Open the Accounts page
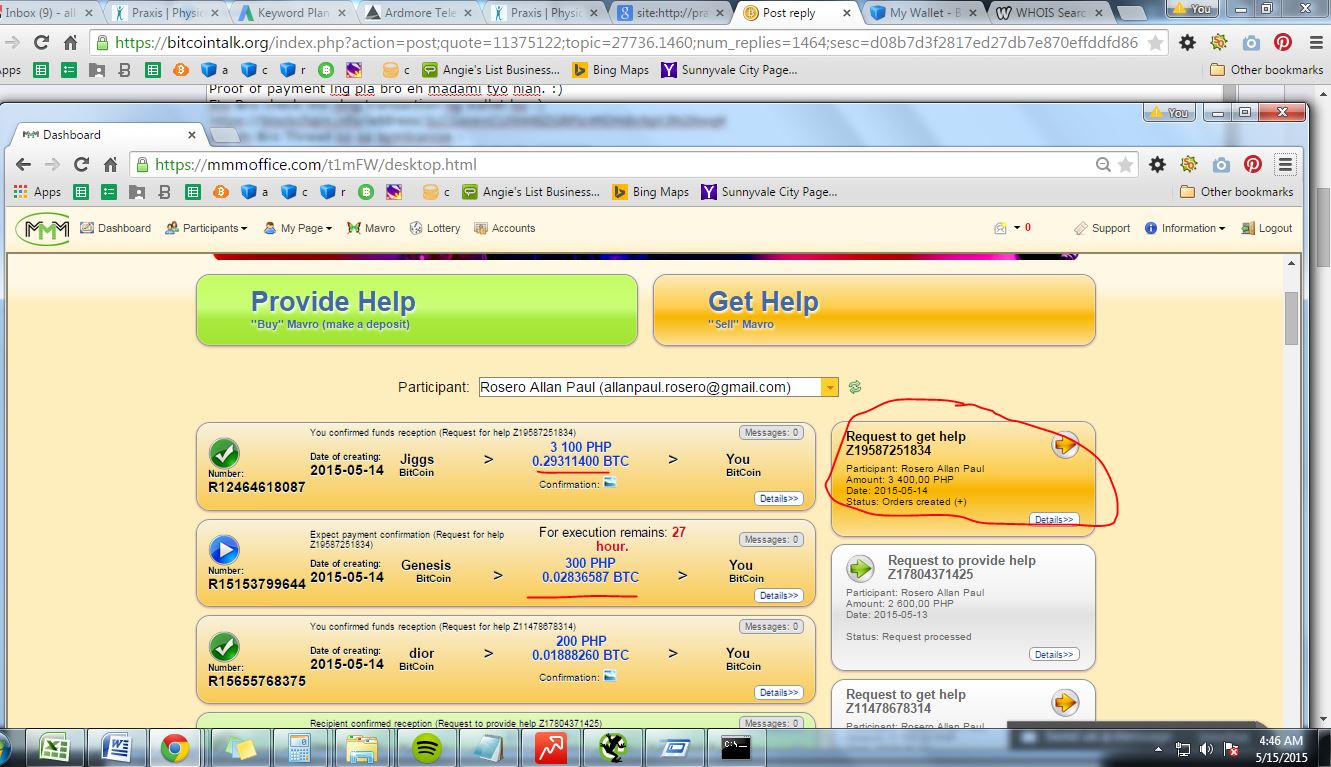The width and height of the screenshot is (1331, 767). [x=505, y=228]
